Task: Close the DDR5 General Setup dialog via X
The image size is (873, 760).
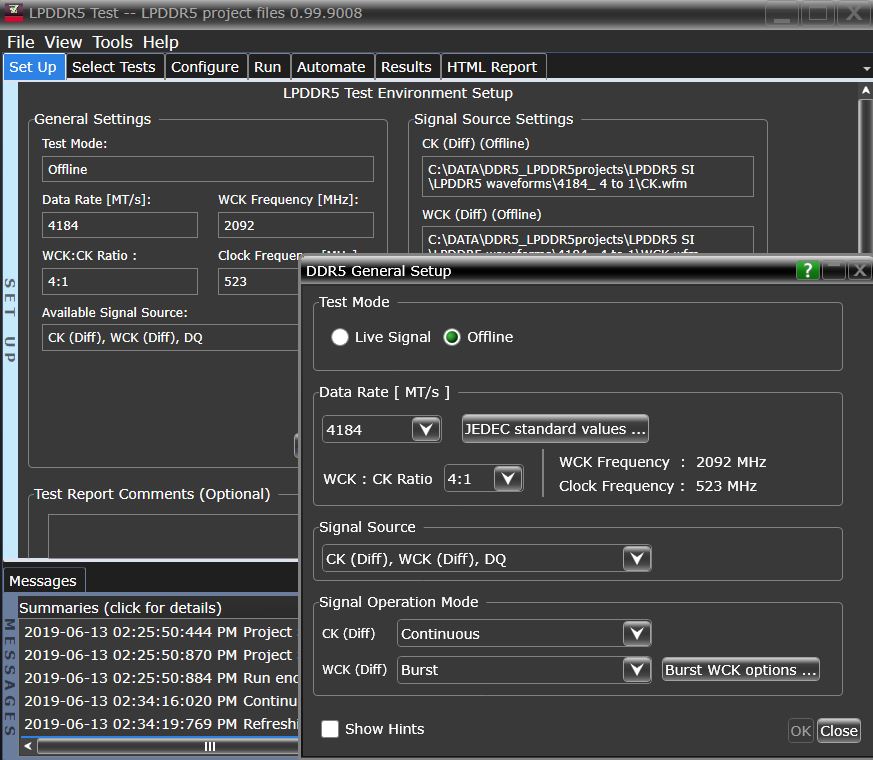Action: pos(859,271)
